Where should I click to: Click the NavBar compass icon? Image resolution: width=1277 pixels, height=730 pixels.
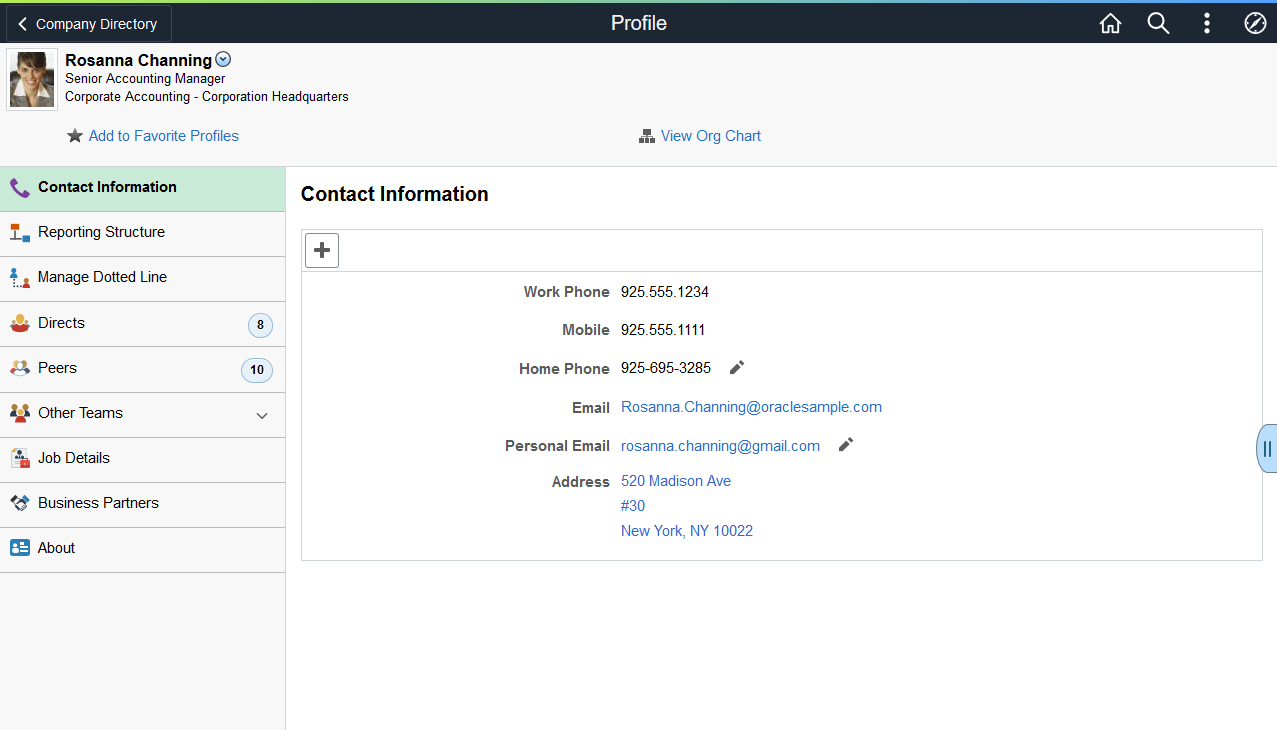pyautogui.click(x=1255, y=23)
